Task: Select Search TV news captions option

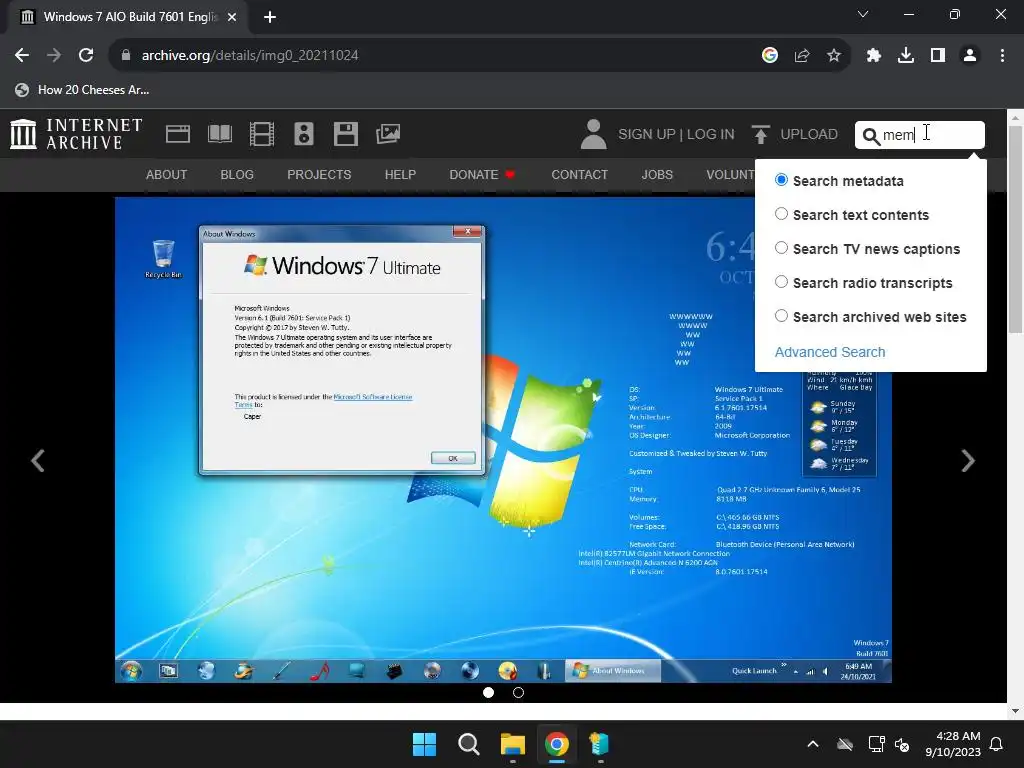Action: 781,248
